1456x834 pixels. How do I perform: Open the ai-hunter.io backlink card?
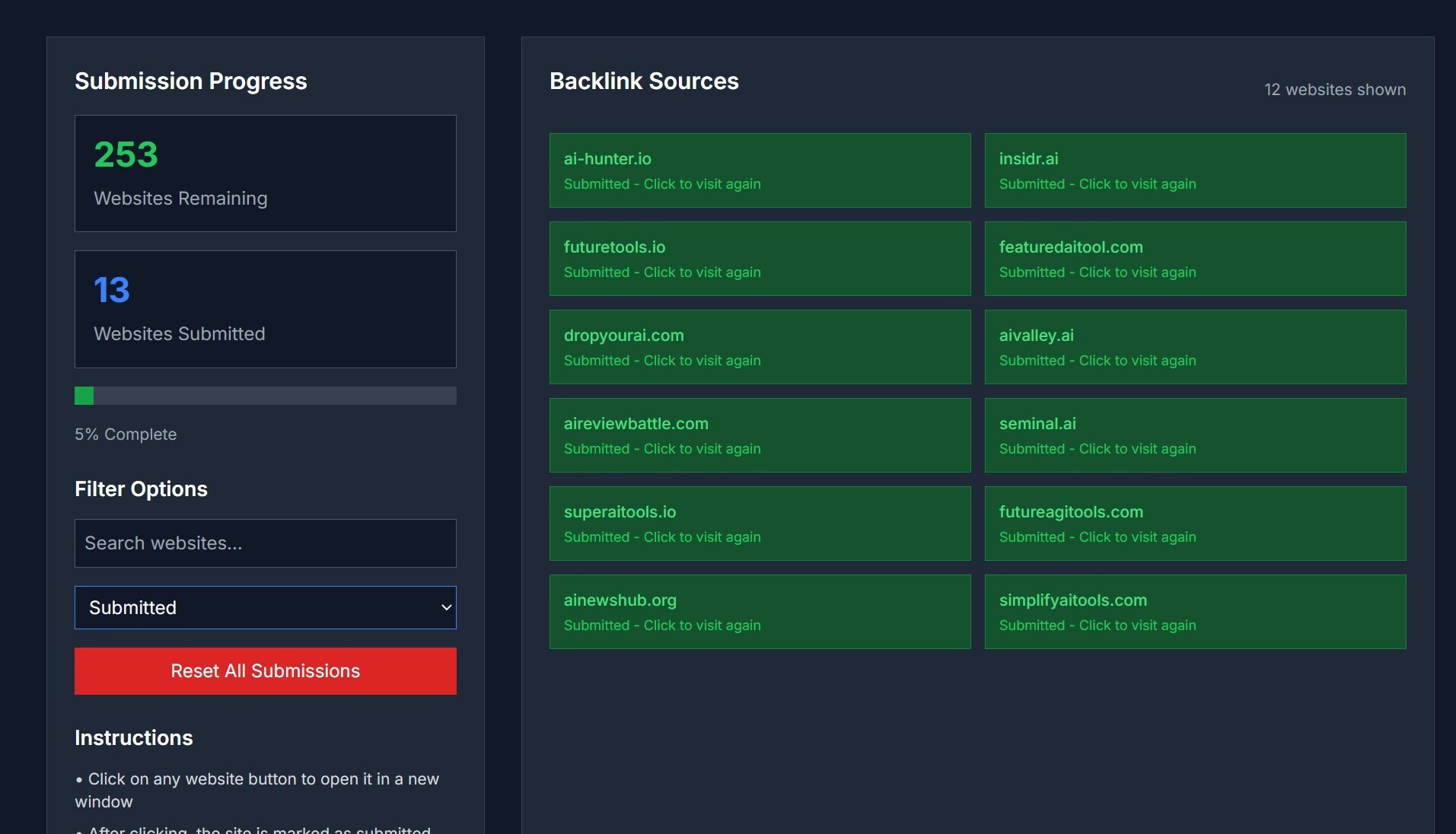760,170
